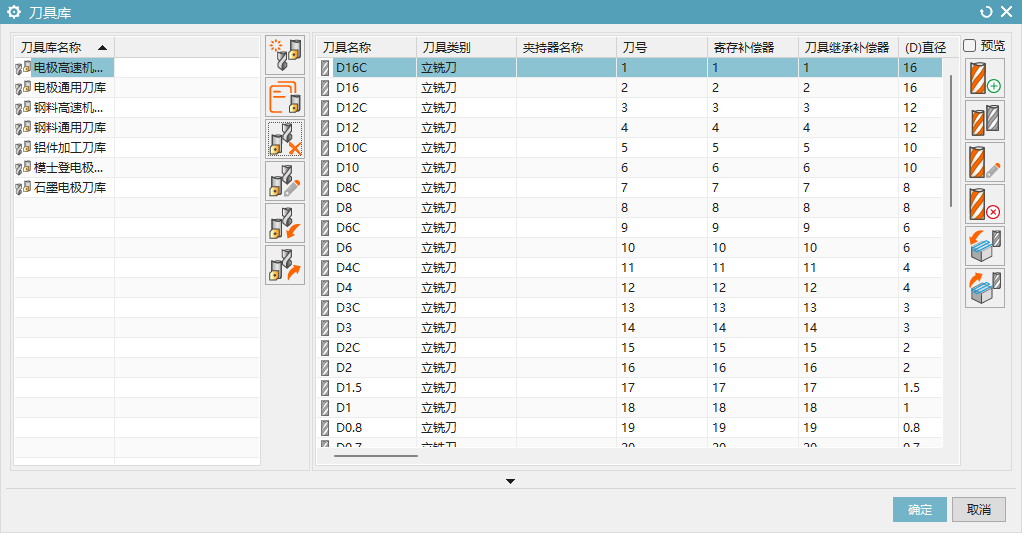Select the 铝件加工刀库 library
Viewport: 1022px width, 533px height.
[x=65, y=148]
